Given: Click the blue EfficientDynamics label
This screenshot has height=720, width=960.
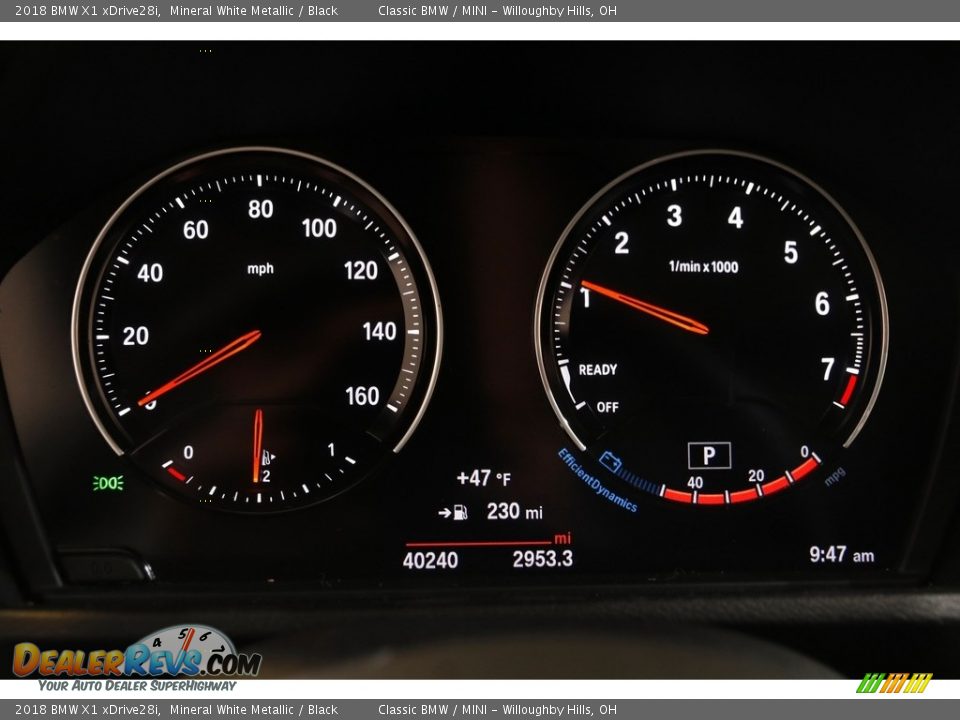Looking at the screenshot, I should 597,480.
